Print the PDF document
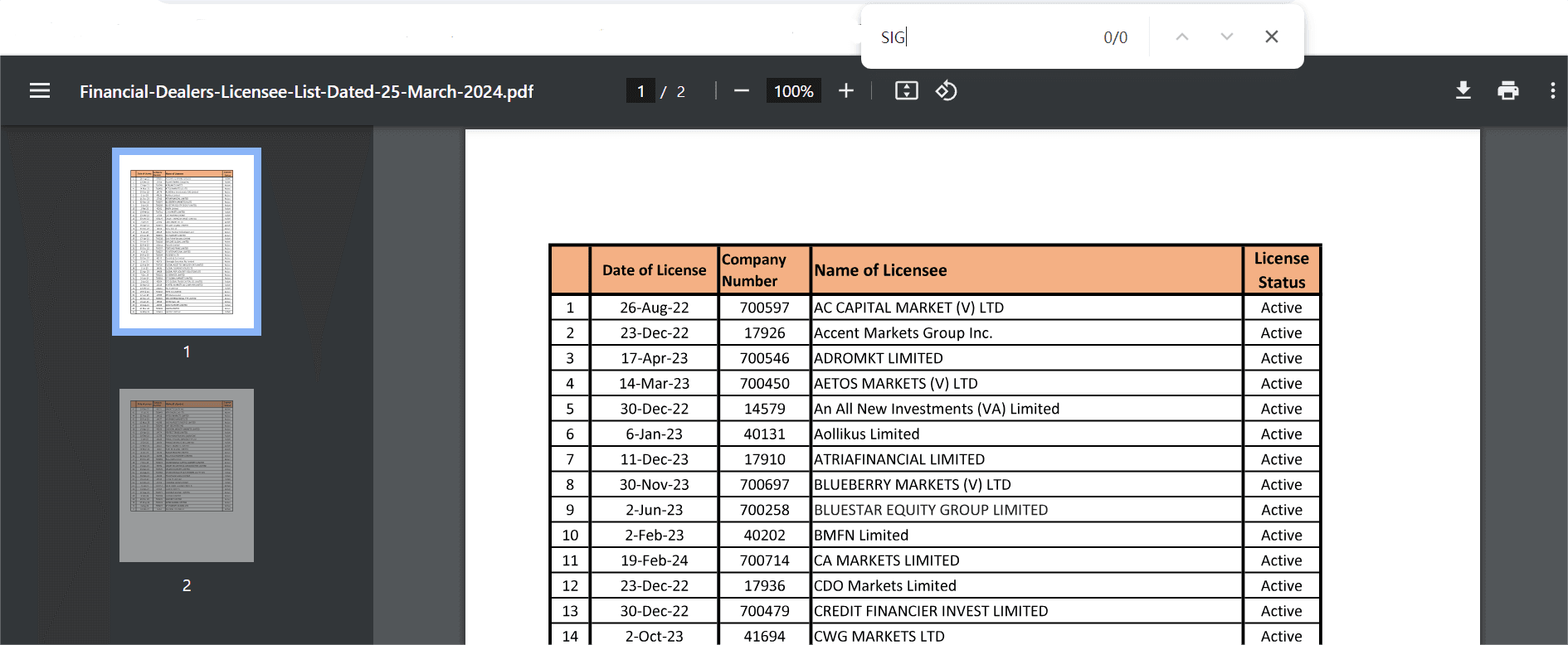Viewport: 1568px width, 645px height. (x=1508, y=91)
